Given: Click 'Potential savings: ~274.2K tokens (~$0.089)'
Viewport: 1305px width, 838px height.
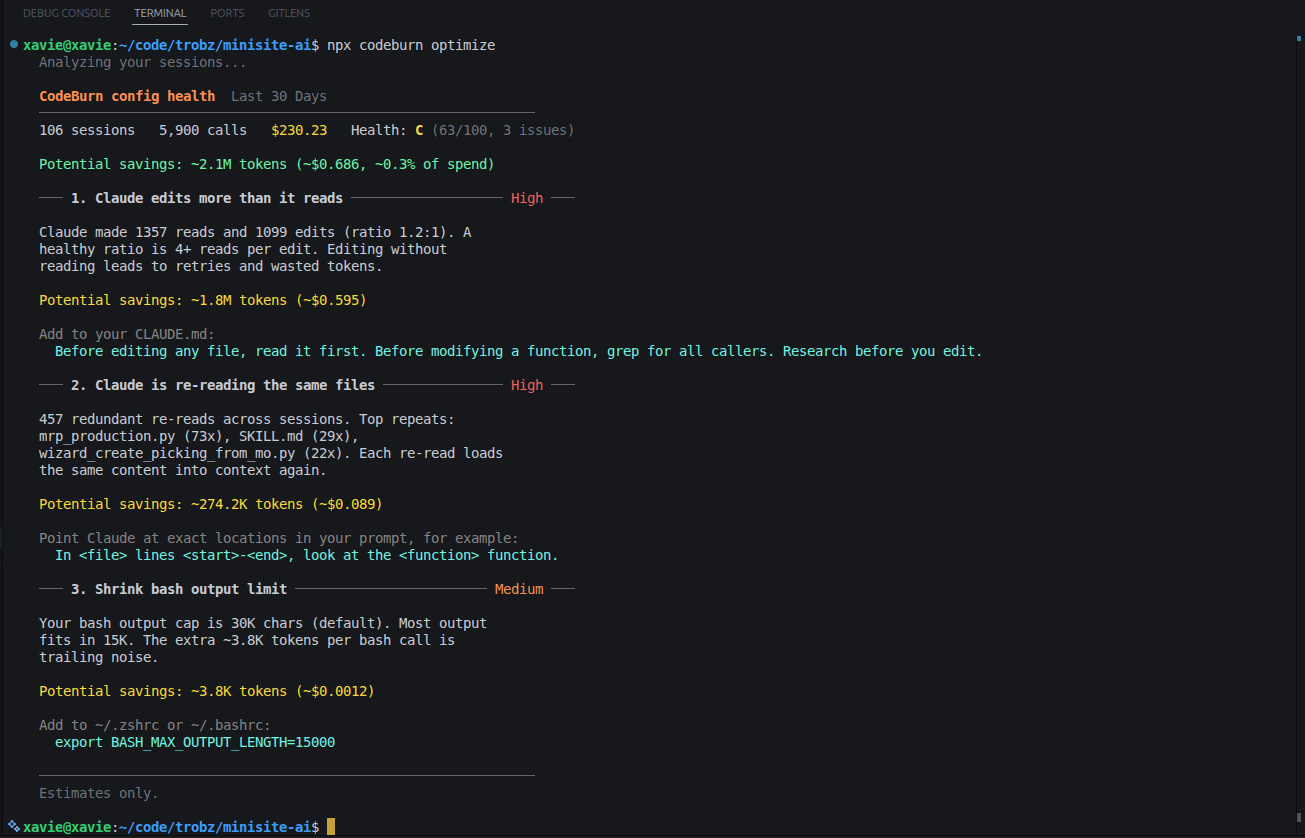Looking at the screenshot, I should click(x=211, y=504).
